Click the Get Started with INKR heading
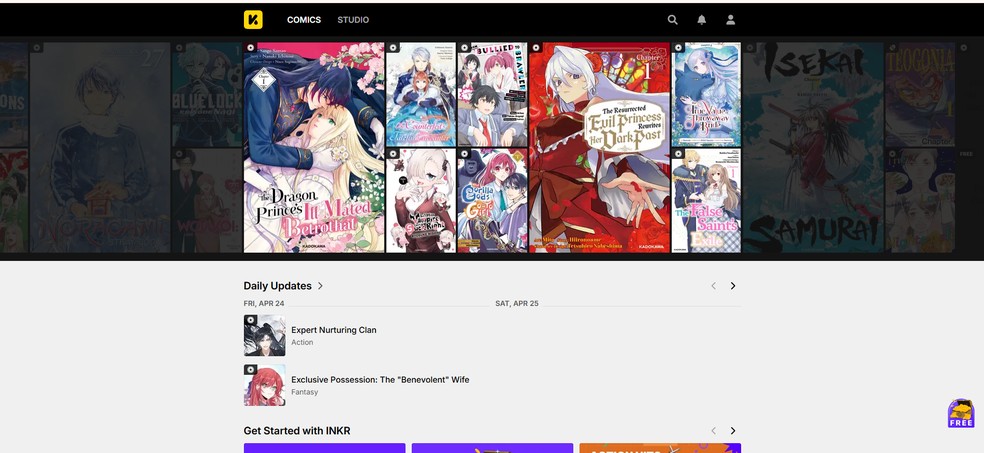Screen dimensions: 984x453 tap(297, 431)
